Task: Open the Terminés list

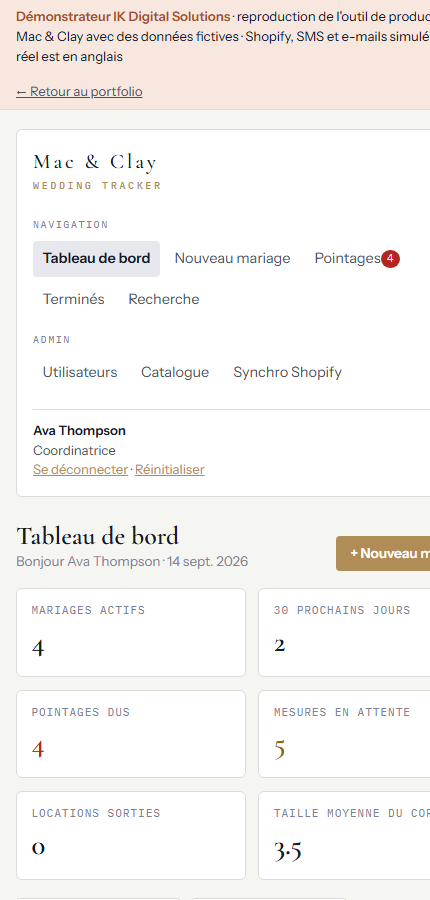Action: pyautogui.click(x=73, y=300)
